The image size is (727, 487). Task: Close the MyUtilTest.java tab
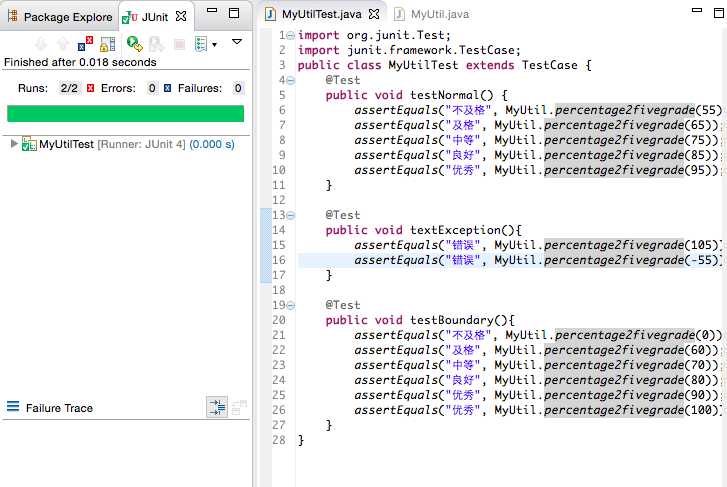coord(374,14)
